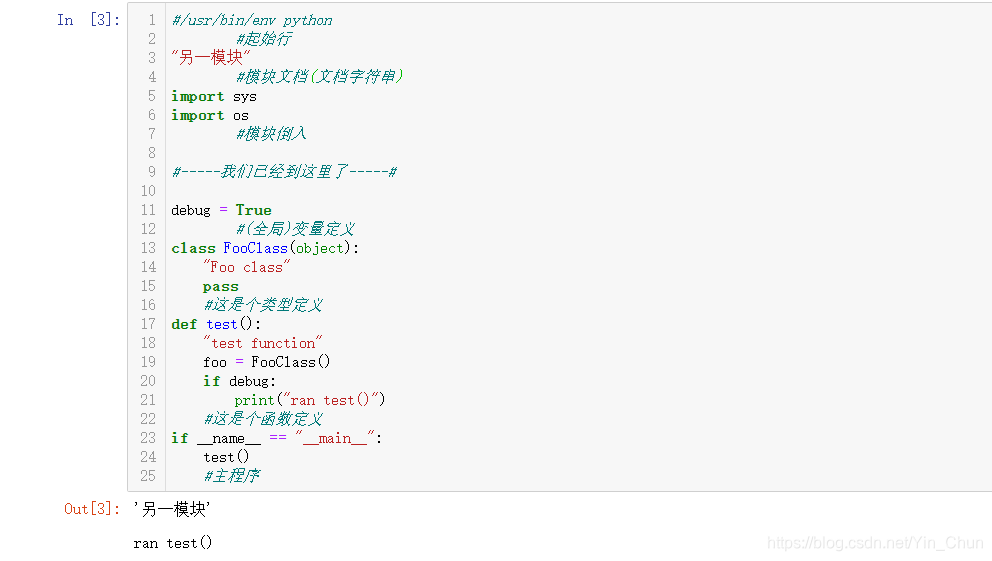Click the print("ran test()") statement
This screenshot has height=561, width=992.
click(x=310, y=400)
